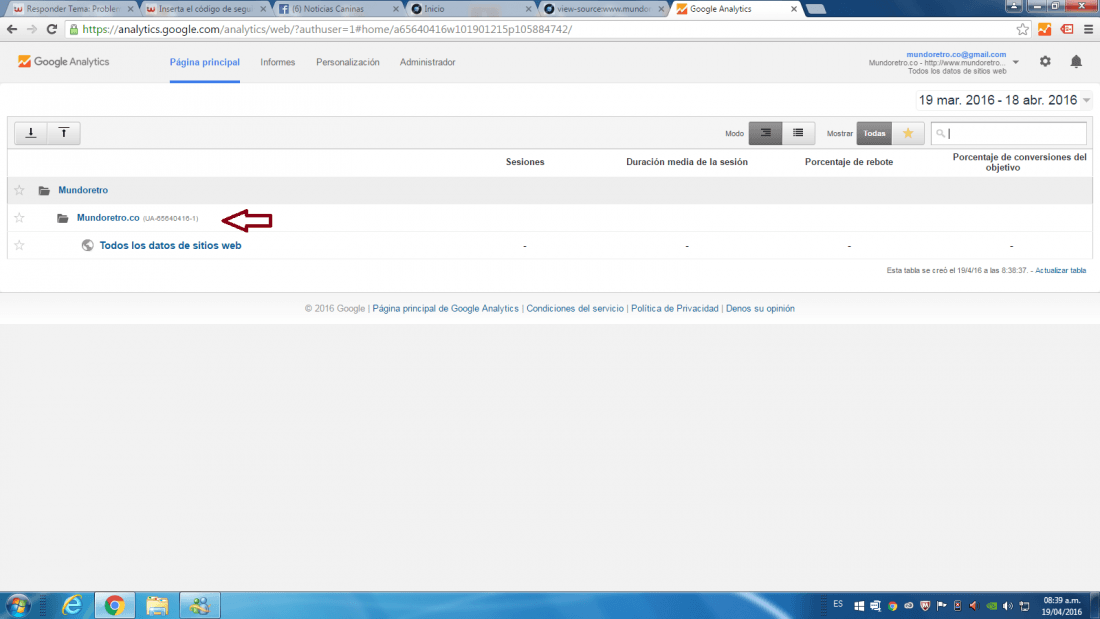Open Condiciones del servicio link
Screen dimensions: 1100x619
(575, 308)
